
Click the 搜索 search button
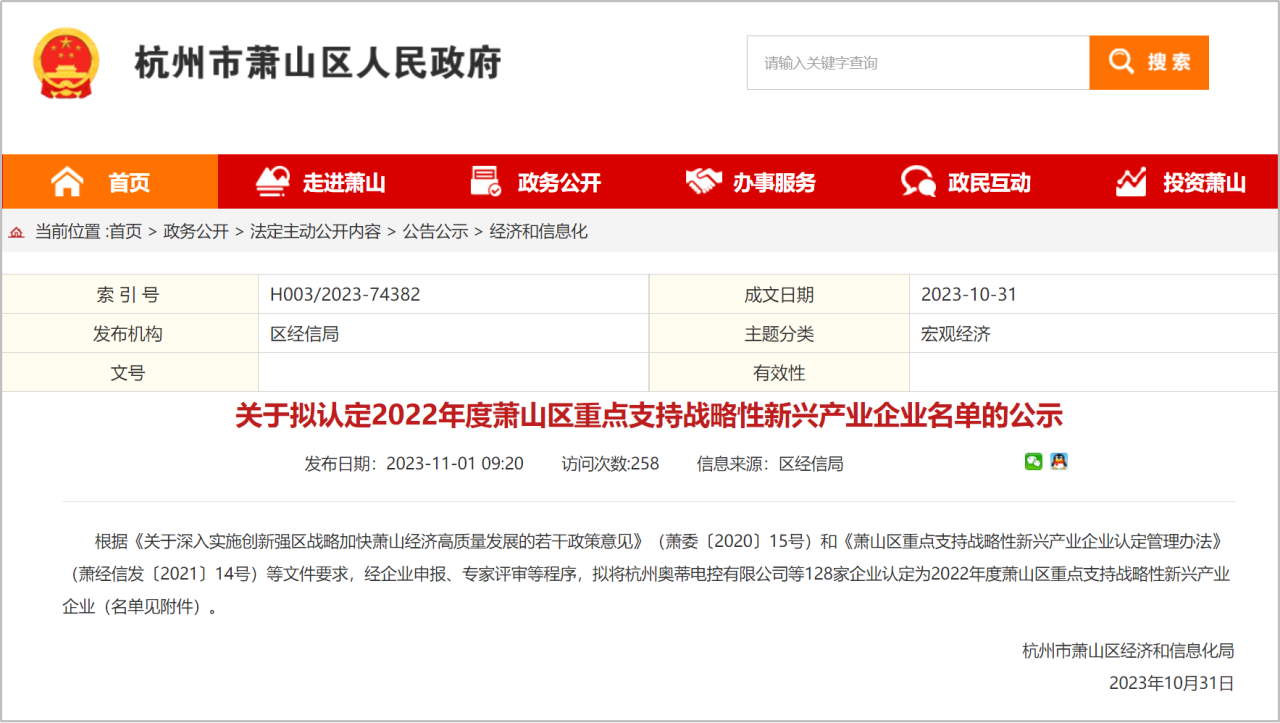pos(1149,62)
